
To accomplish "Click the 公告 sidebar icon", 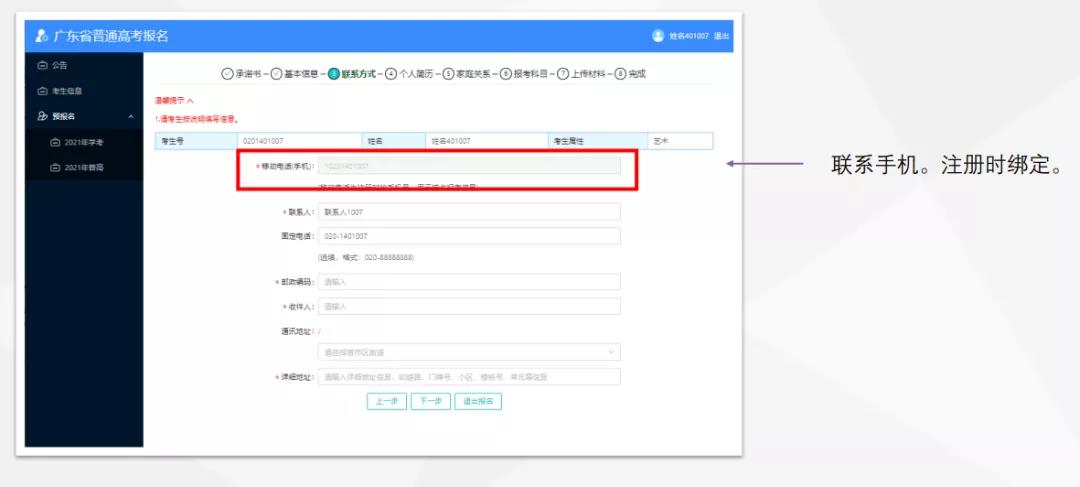I will [43, 65].
